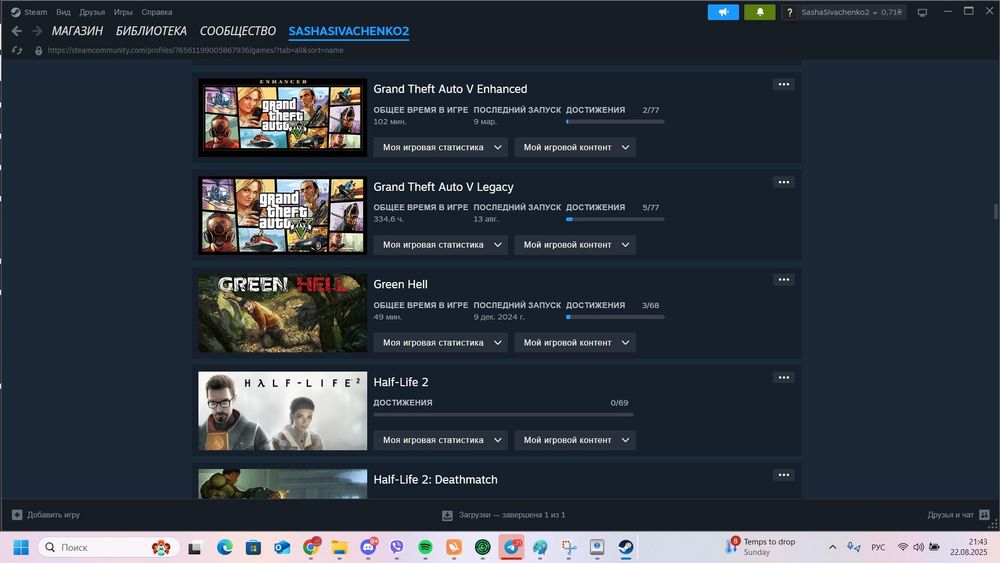Open Green Hell title link
The height and width of the screenshot is (563, 1000).
401,284
